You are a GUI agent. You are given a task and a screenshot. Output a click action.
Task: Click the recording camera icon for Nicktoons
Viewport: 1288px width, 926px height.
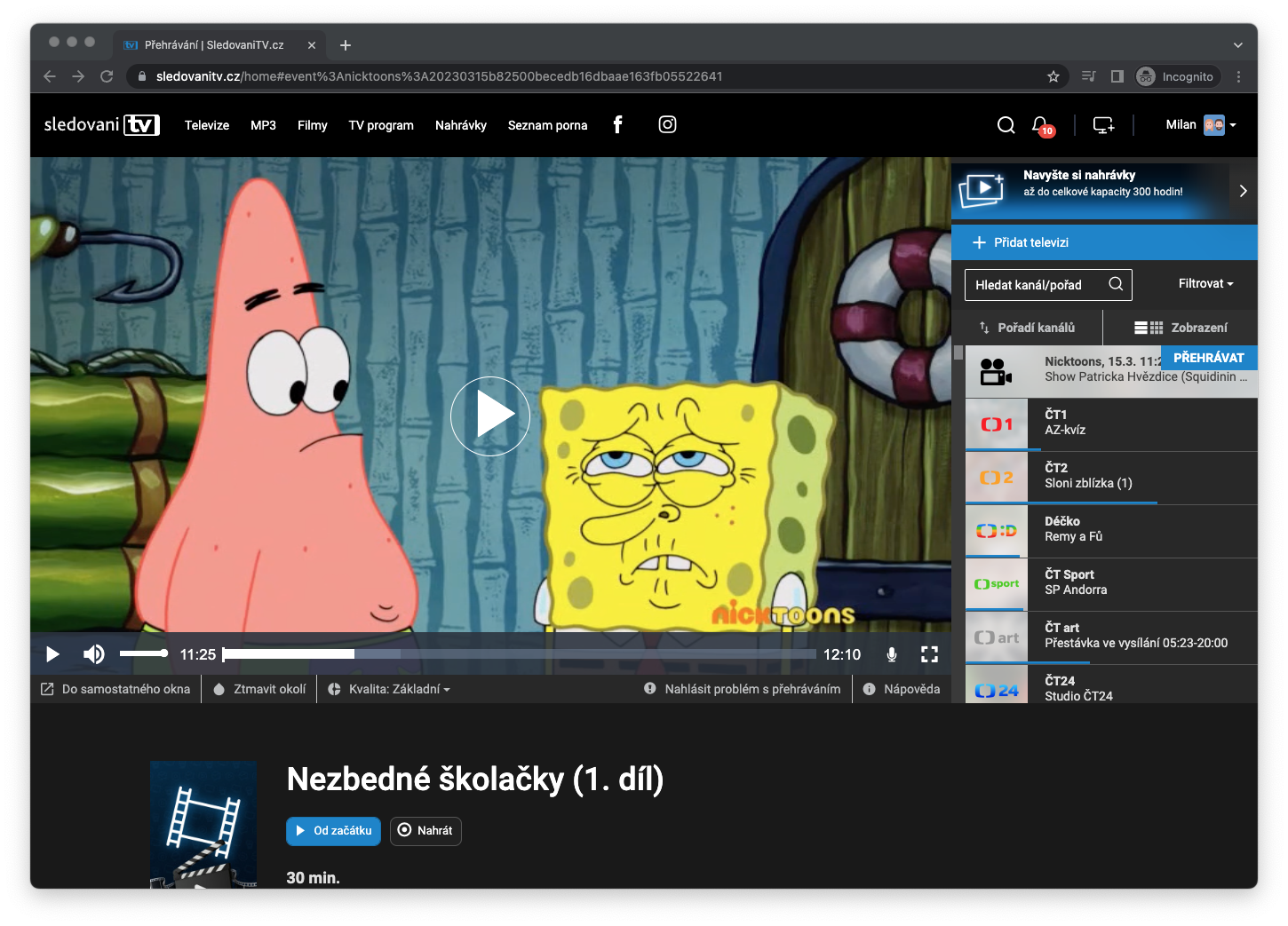[x=996, y=371]
